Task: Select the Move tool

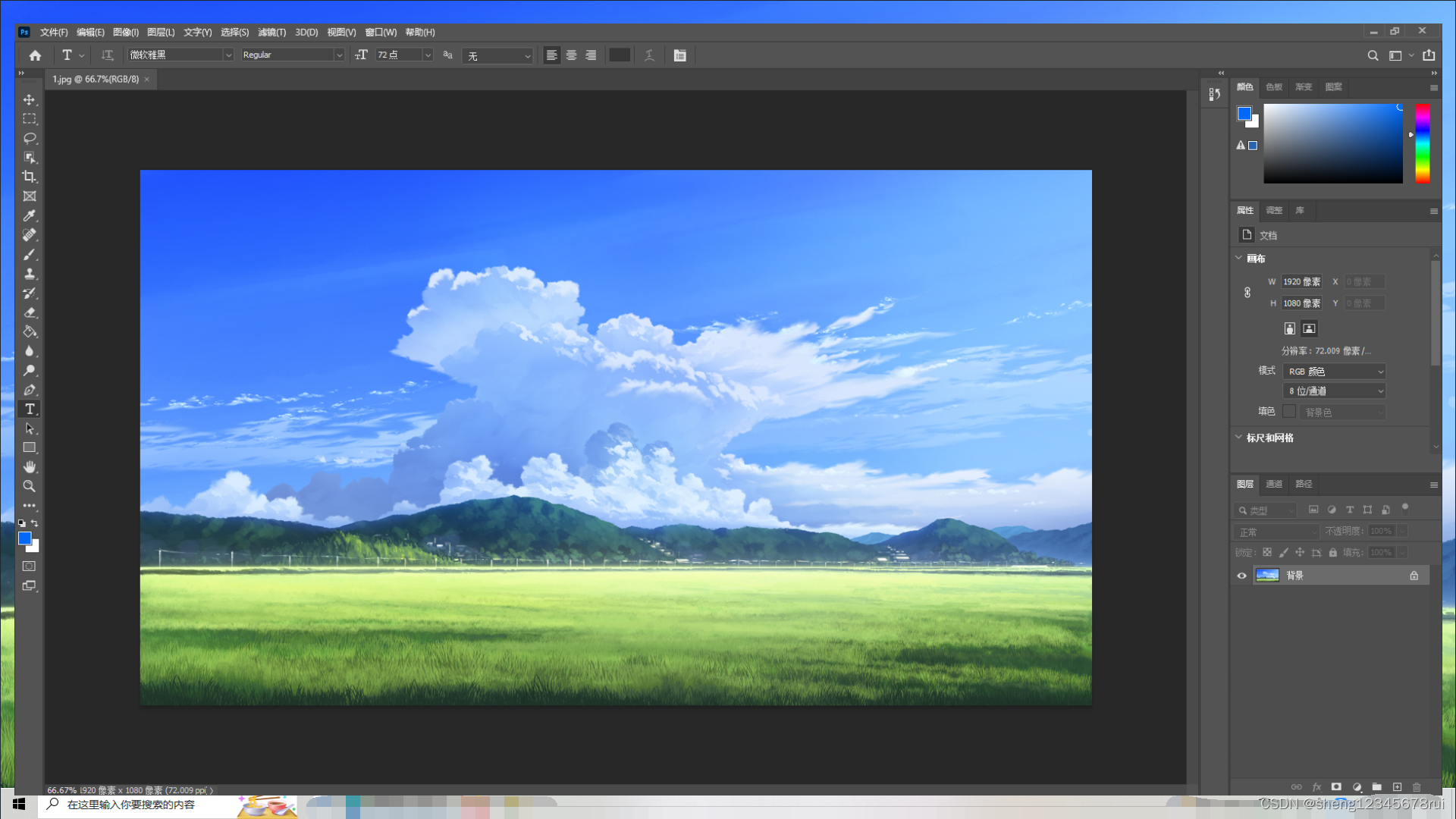Action: 29,99
